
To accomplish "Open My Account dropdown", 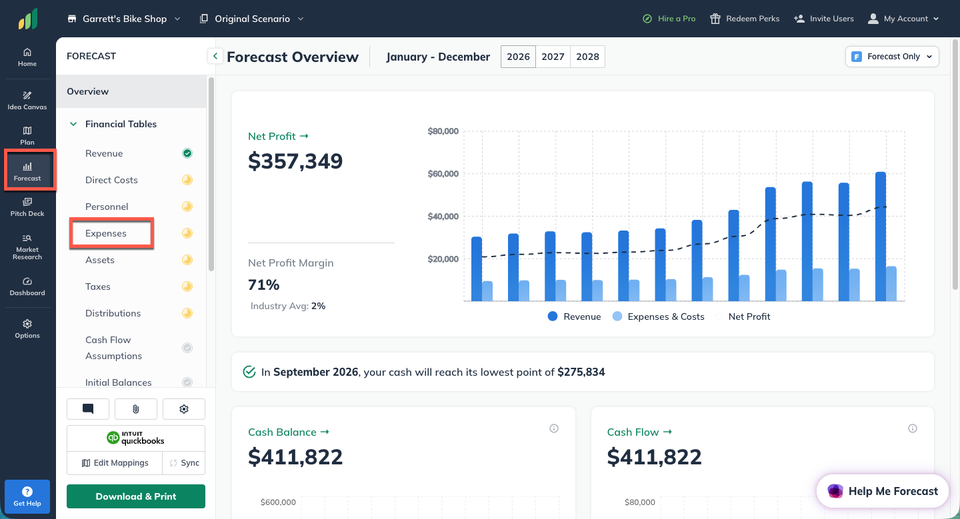I will point(903,19).
